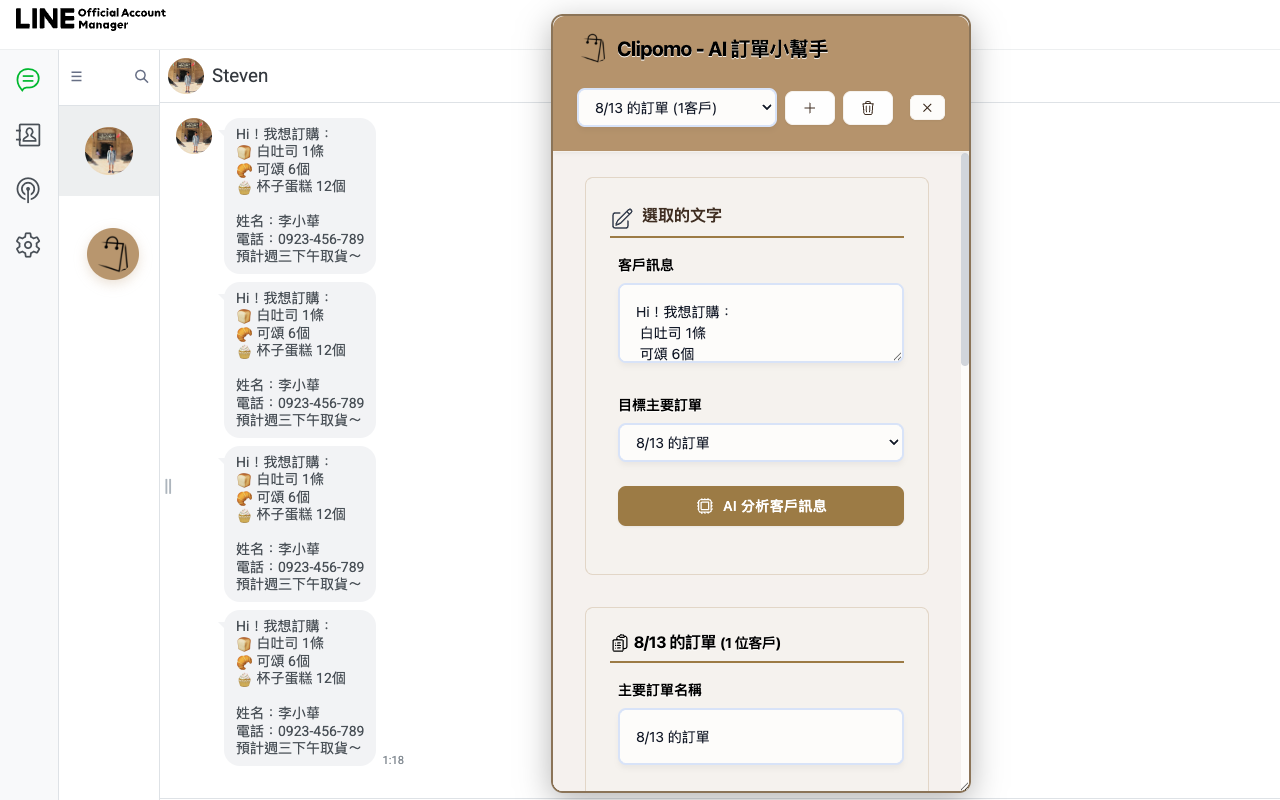
Task: Close the Clipomo panel with X button
Action: (927, 108)
